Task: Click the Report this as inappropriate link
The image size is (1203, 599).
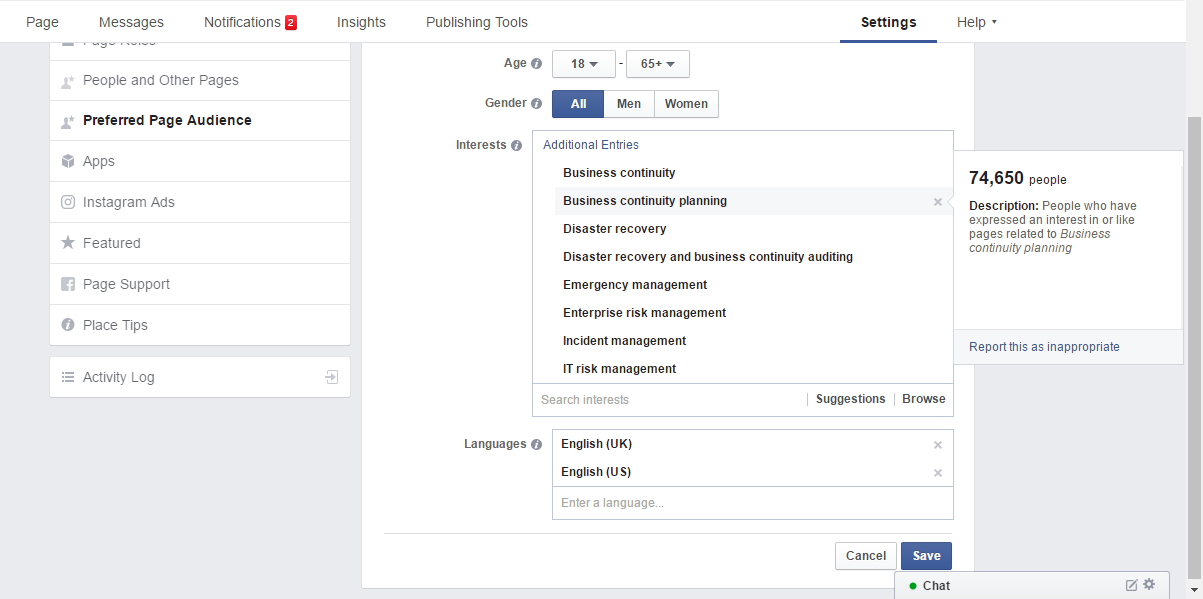Action: click(1043, 346)
